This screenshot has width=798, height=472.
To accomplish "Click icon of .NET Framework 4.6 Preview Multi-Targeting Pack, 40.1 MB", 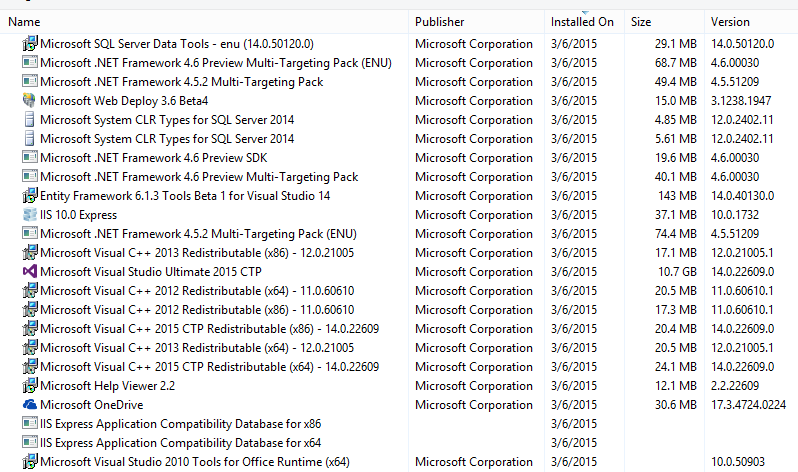I will click(30, 177).
